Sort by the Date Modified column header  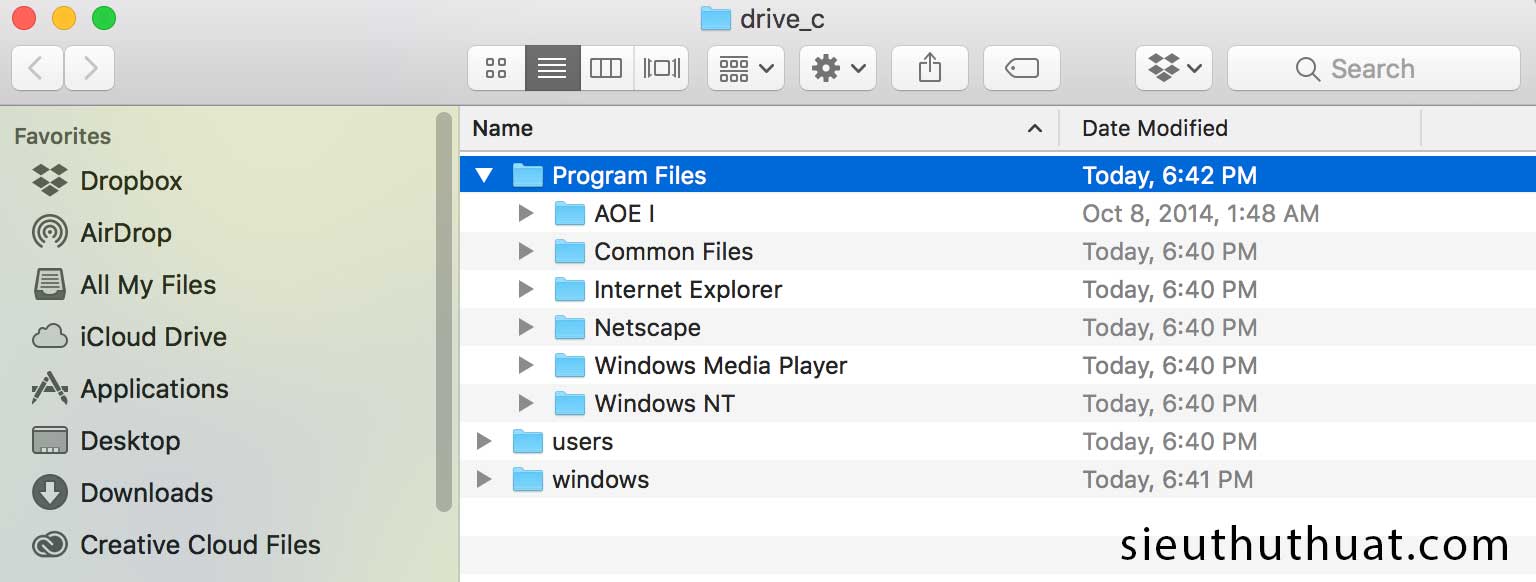[1240, 128]
